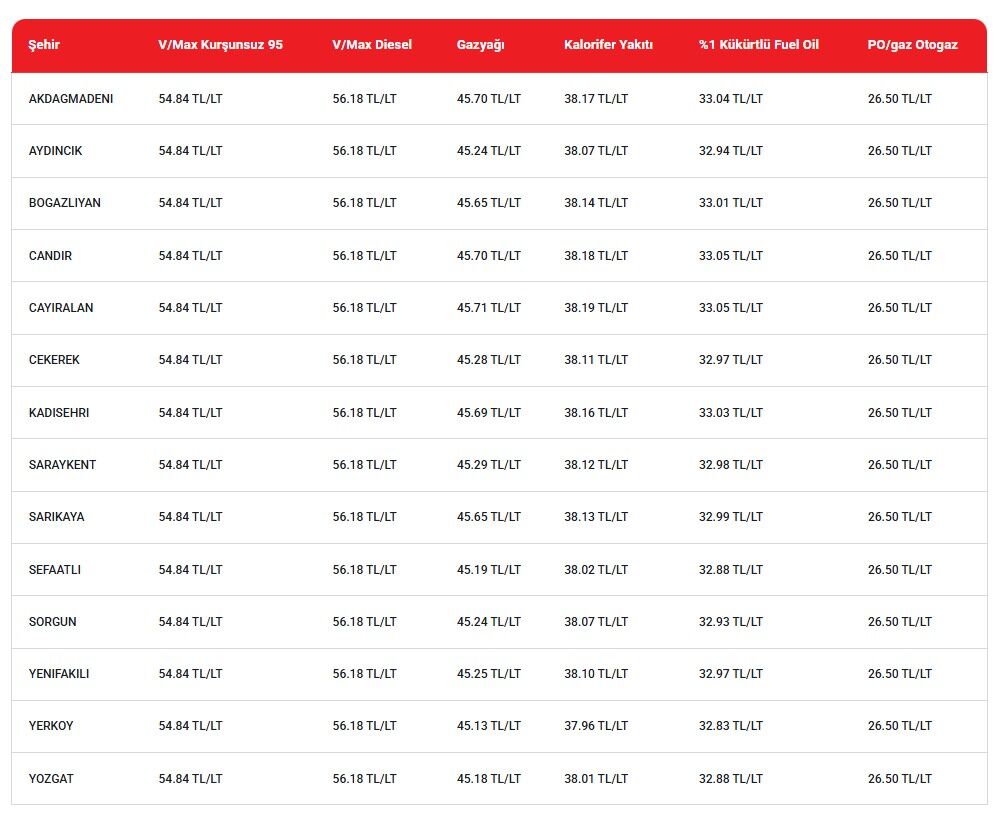Click AKDAGMADENI Kalorifer Yakıtı 38.17 TL/LT

click(596, 98)
